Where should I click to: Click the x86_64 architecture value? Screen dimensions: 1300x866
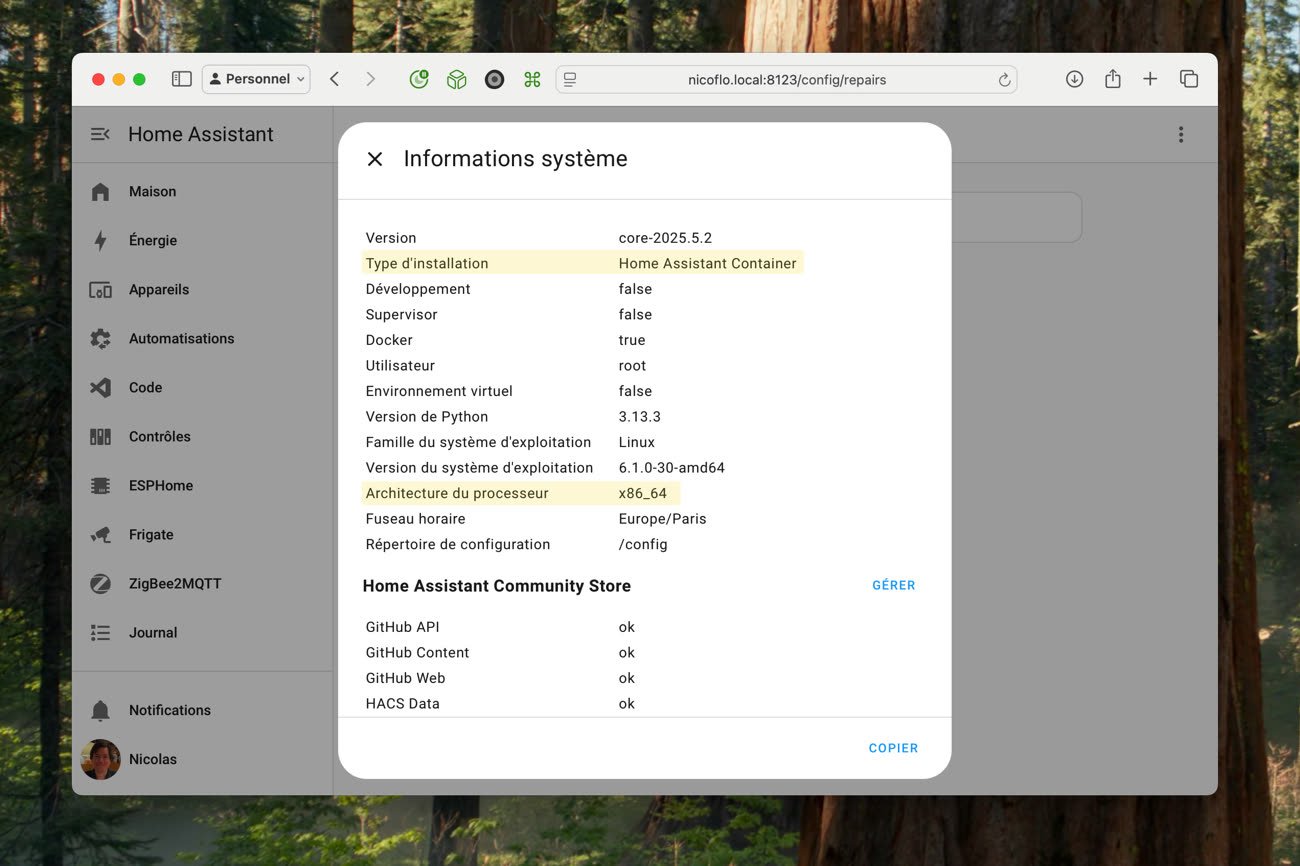pyautogui.click(x=643, y=494)
